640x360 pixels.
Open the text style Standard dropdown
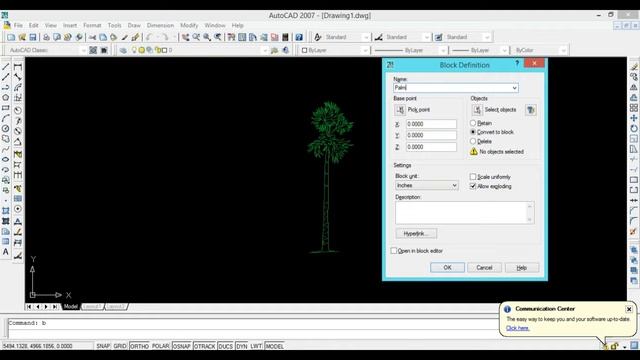click(x=366, y=37)
